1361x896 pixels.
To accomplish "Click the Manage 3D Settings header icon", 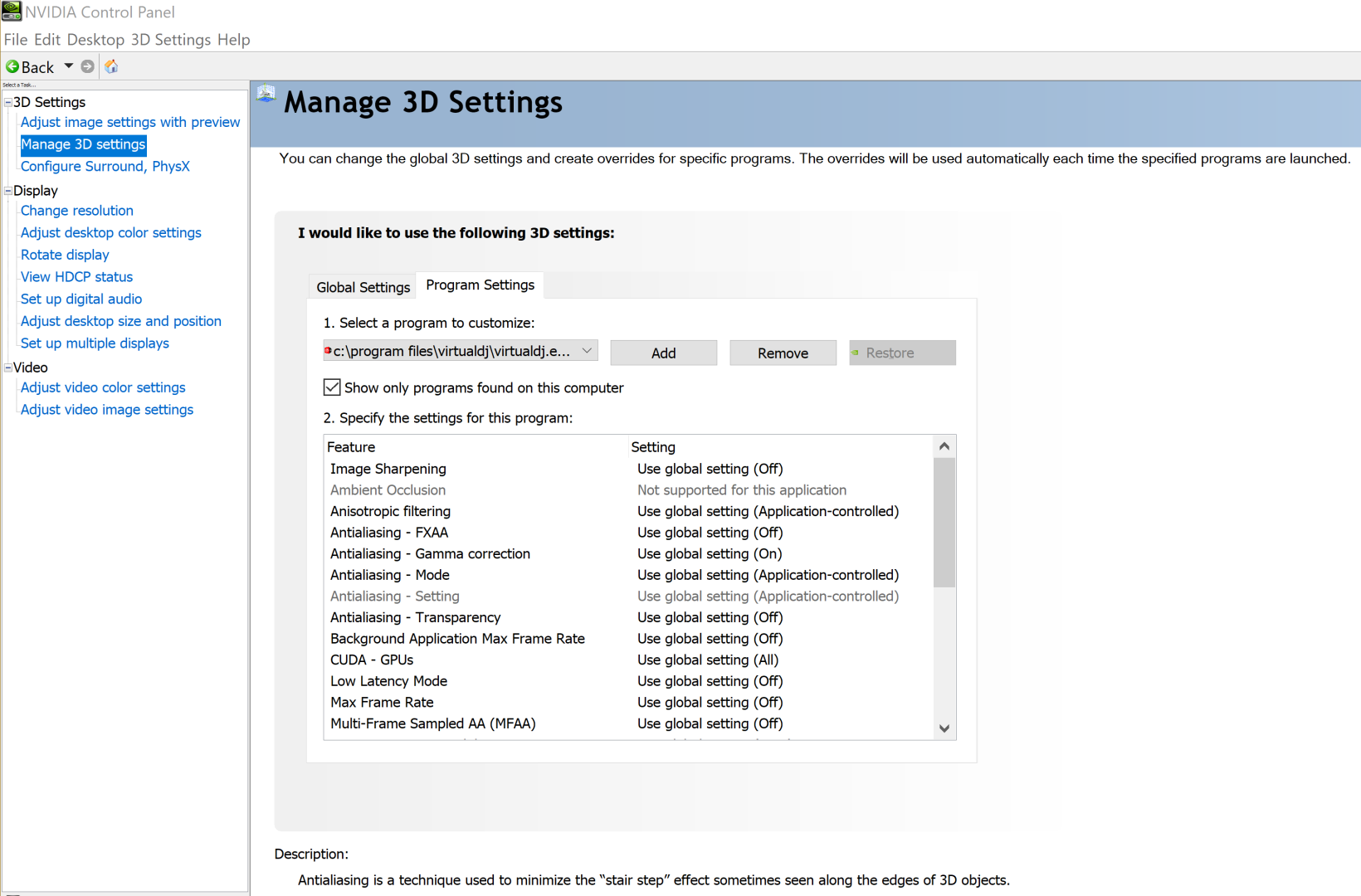I will [x=266, y=94].
